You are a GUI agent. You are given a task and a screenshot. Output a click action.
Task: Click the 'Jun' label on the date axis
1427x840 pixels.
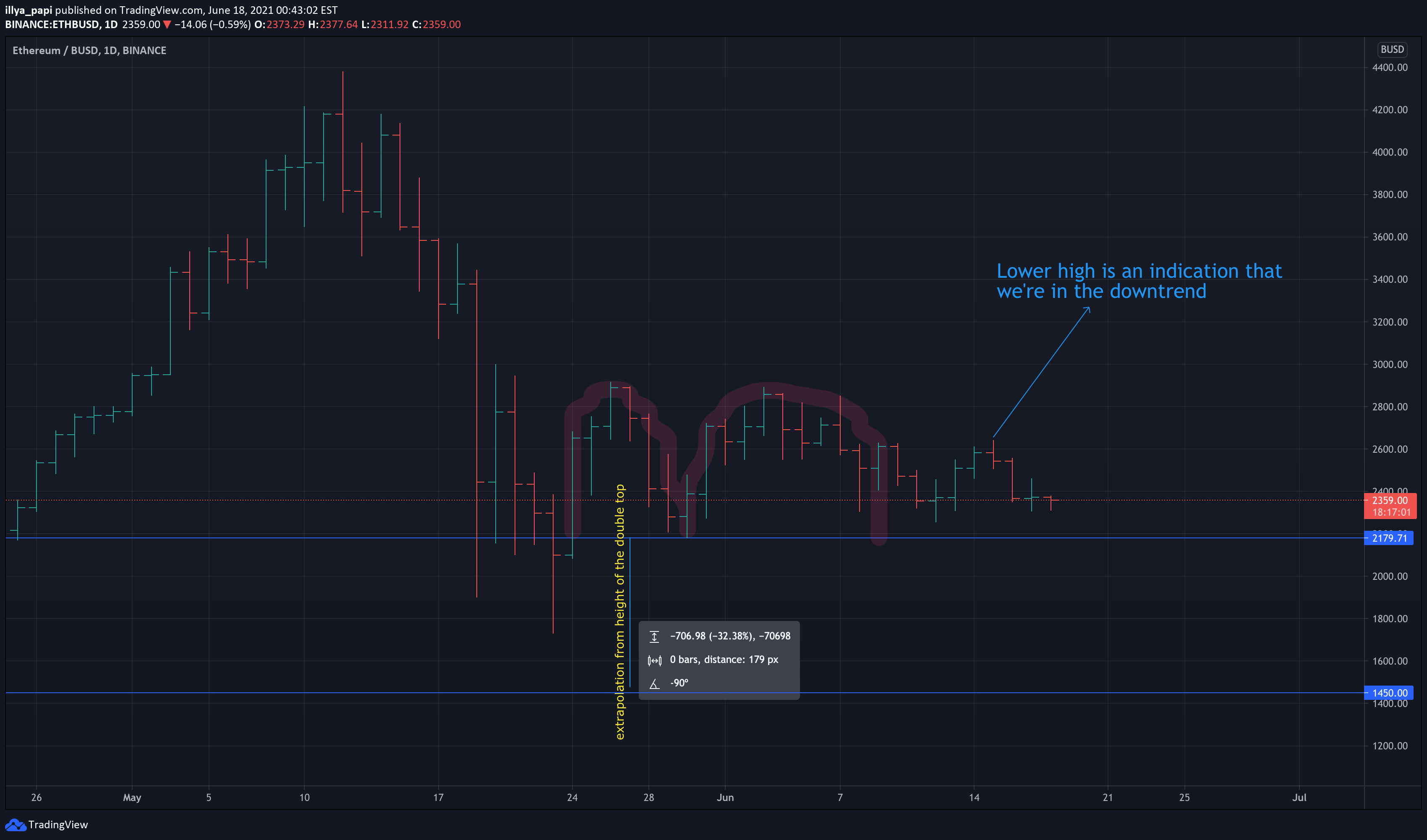point(725,798)
